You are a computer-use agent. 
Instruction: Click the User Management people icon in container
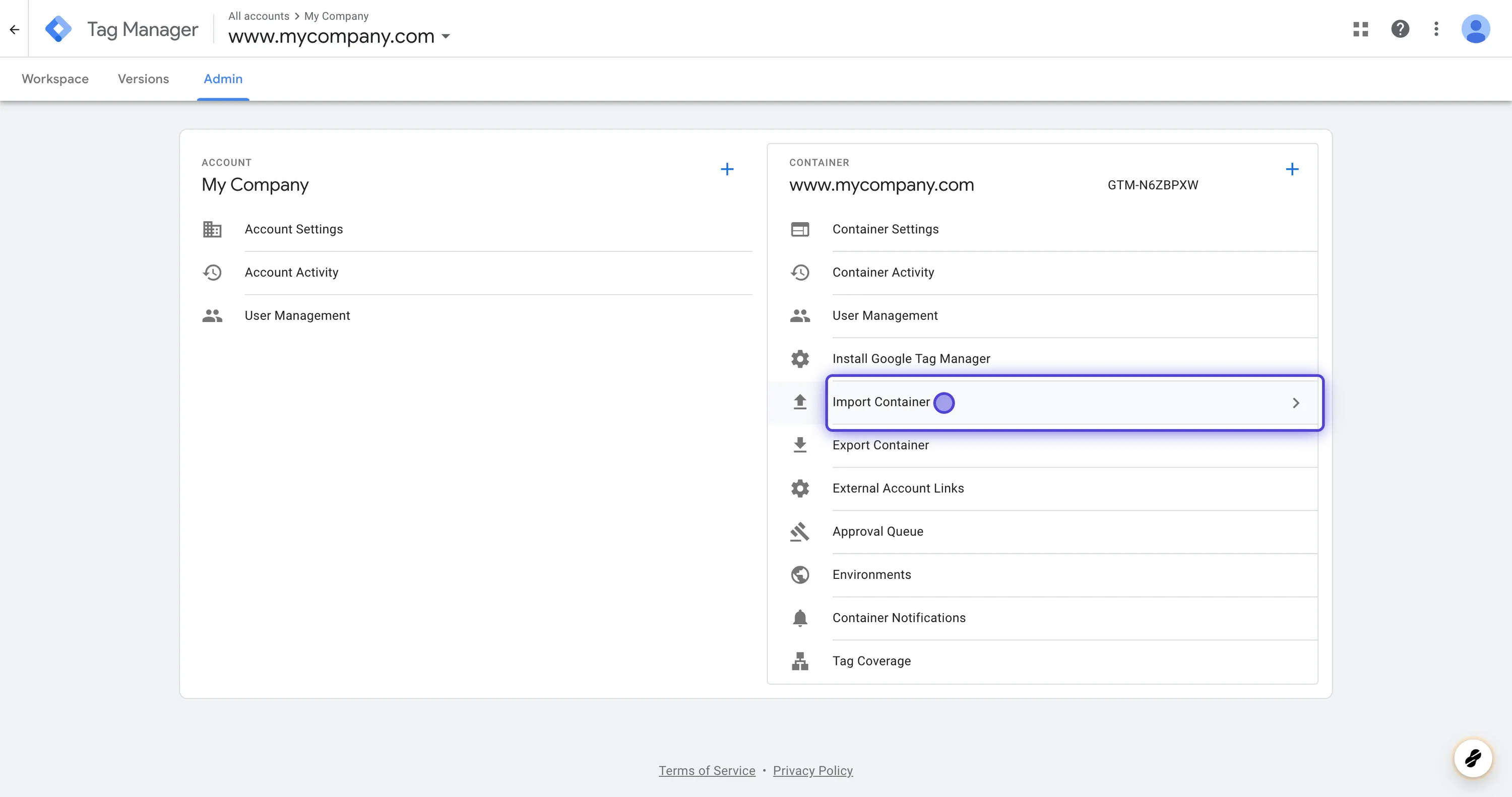coord(800,315)
